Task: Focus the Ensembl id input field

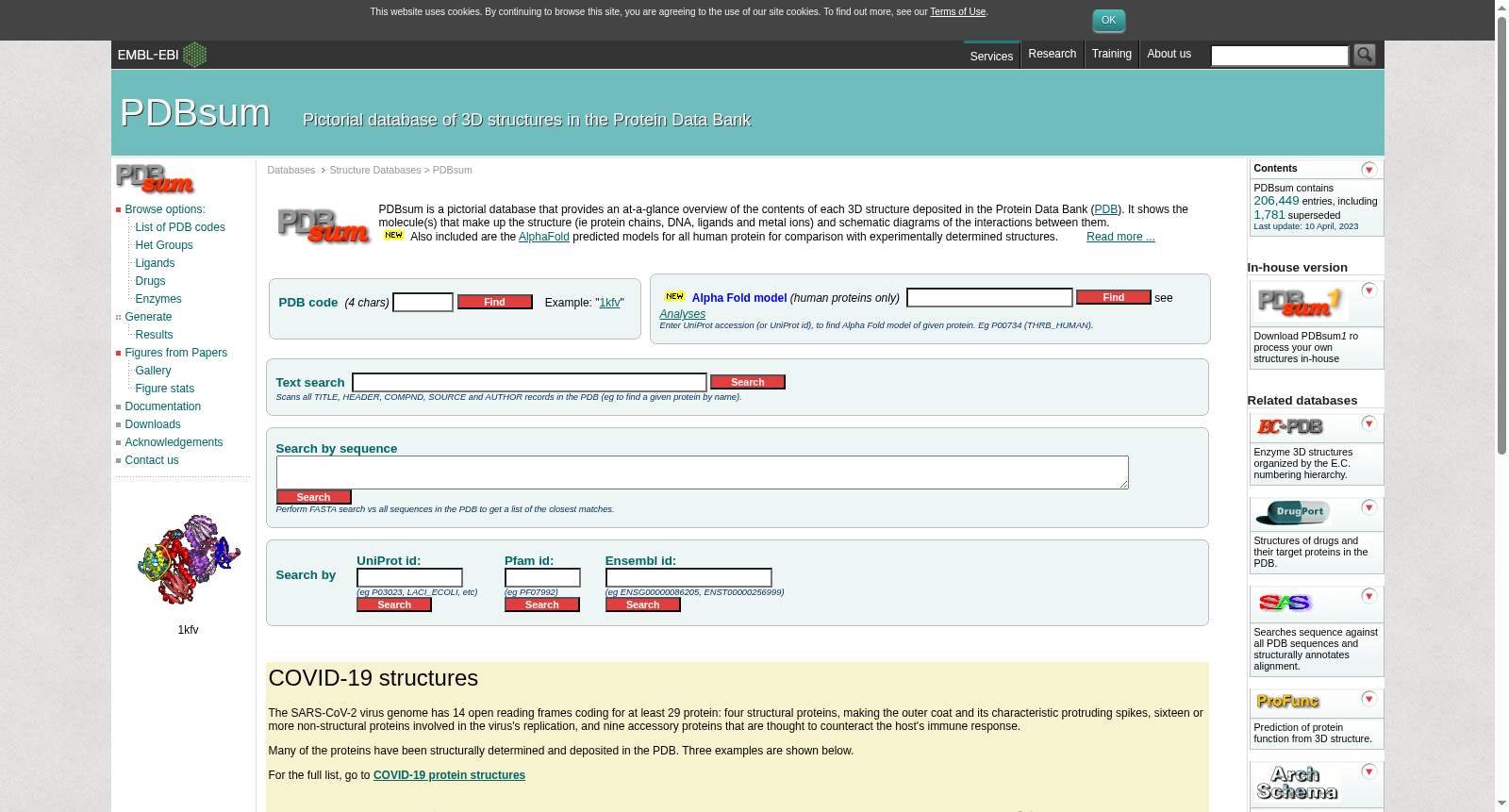Action: pyautogui.click(x=688, y=577)
